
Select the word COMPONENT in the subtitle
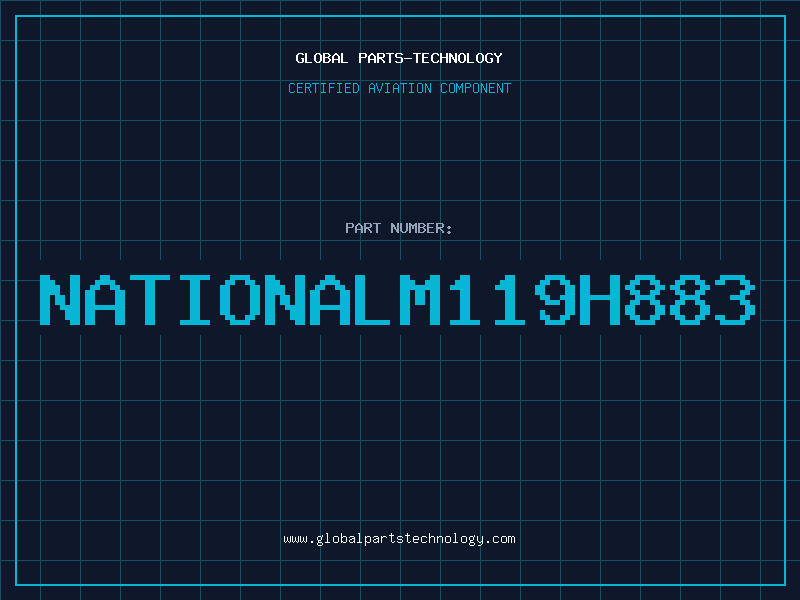pyautogui.click(x=473, y=88)
